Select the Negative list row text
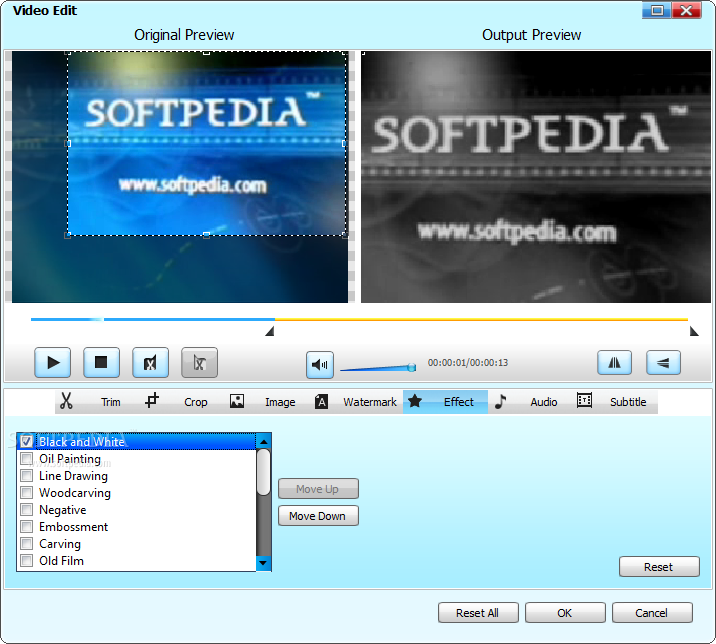This screenshot has width=716, height=644. coord(63,510)
